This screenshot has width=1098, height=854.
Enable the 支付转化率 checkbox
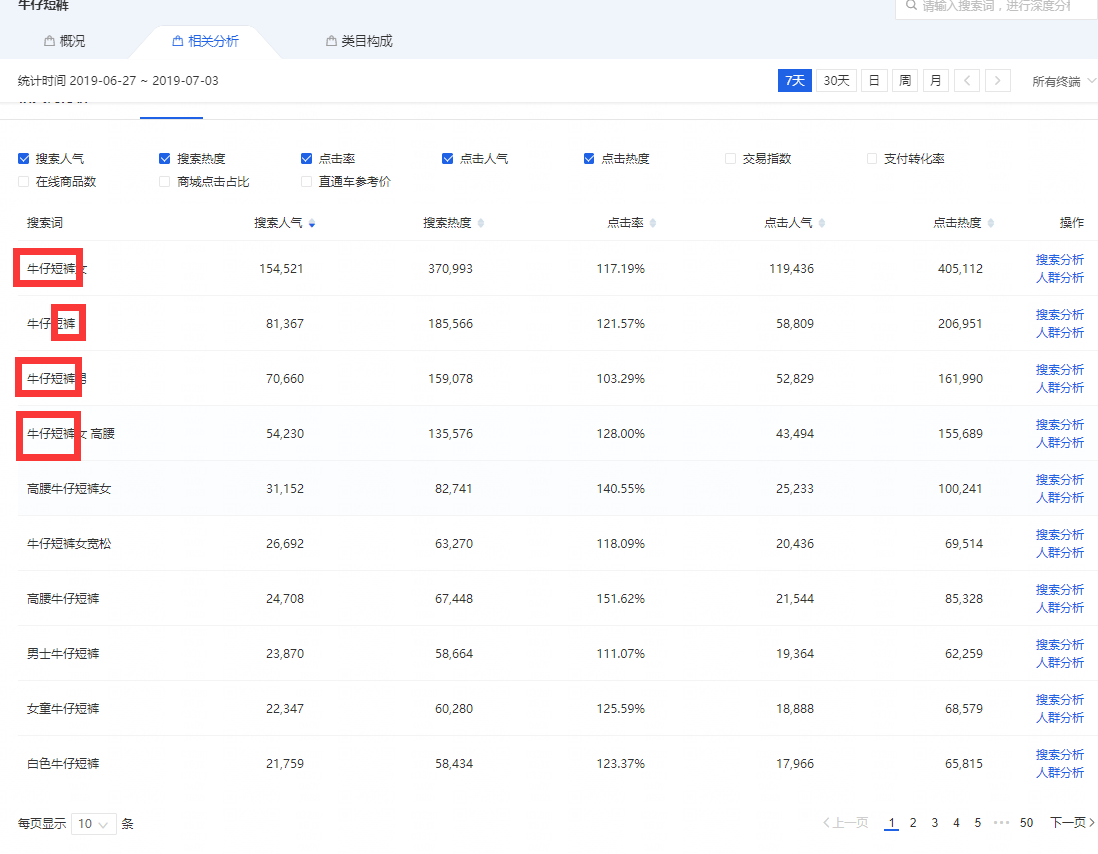coord(872,159)
